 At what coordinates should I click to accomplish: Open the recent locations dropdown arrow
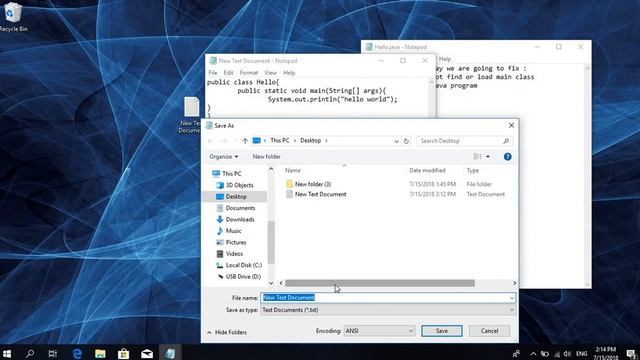click(235, 141)
